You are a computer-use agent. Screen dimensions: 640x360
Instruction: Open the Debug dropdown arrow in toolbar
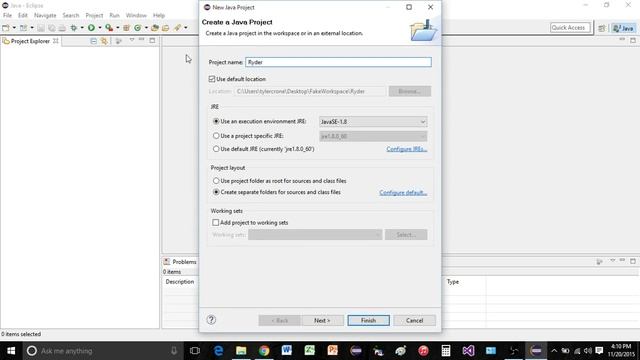(x=82, y=28)
